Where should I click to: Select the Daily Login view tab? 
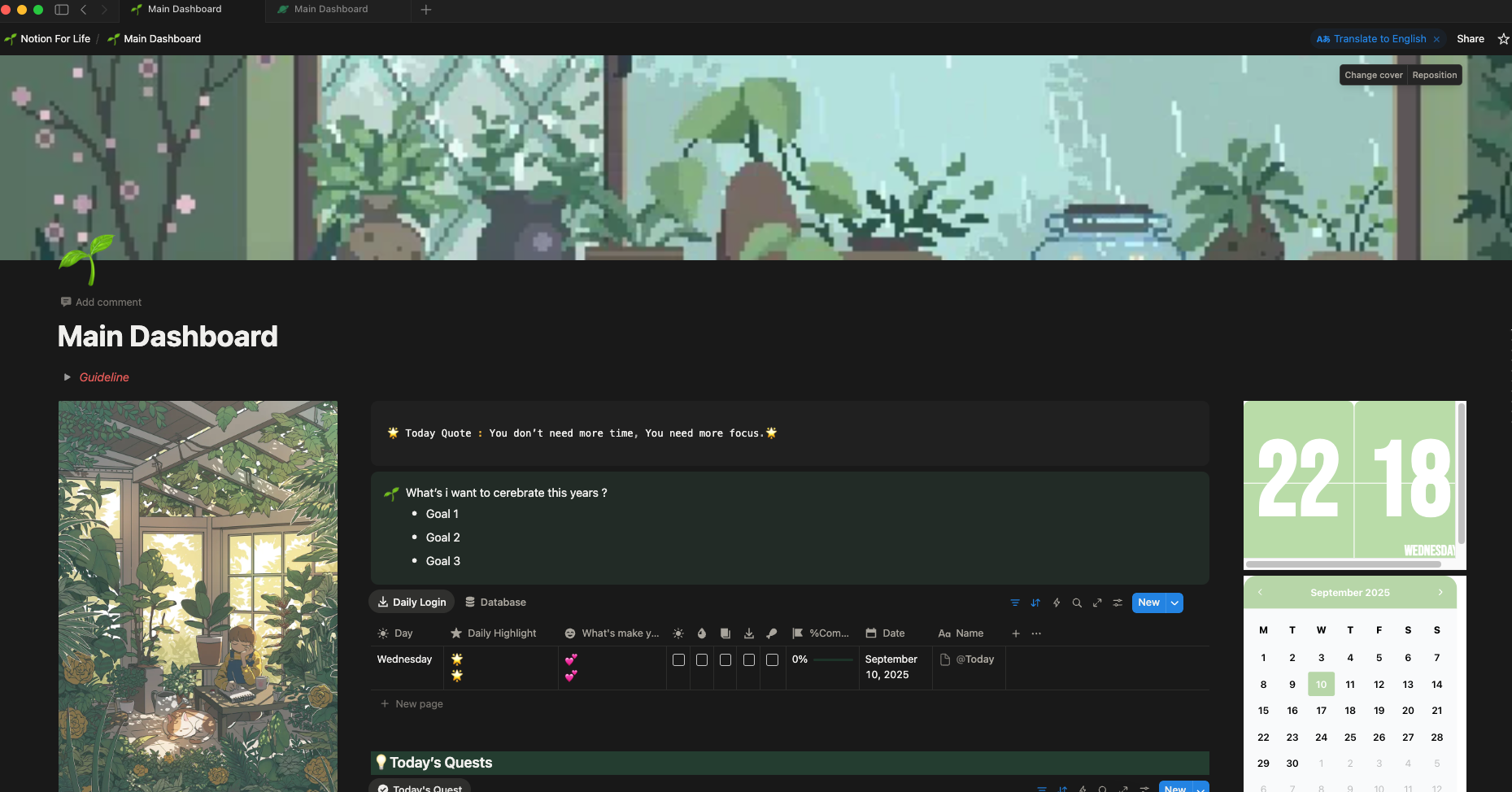coord(412,603)
